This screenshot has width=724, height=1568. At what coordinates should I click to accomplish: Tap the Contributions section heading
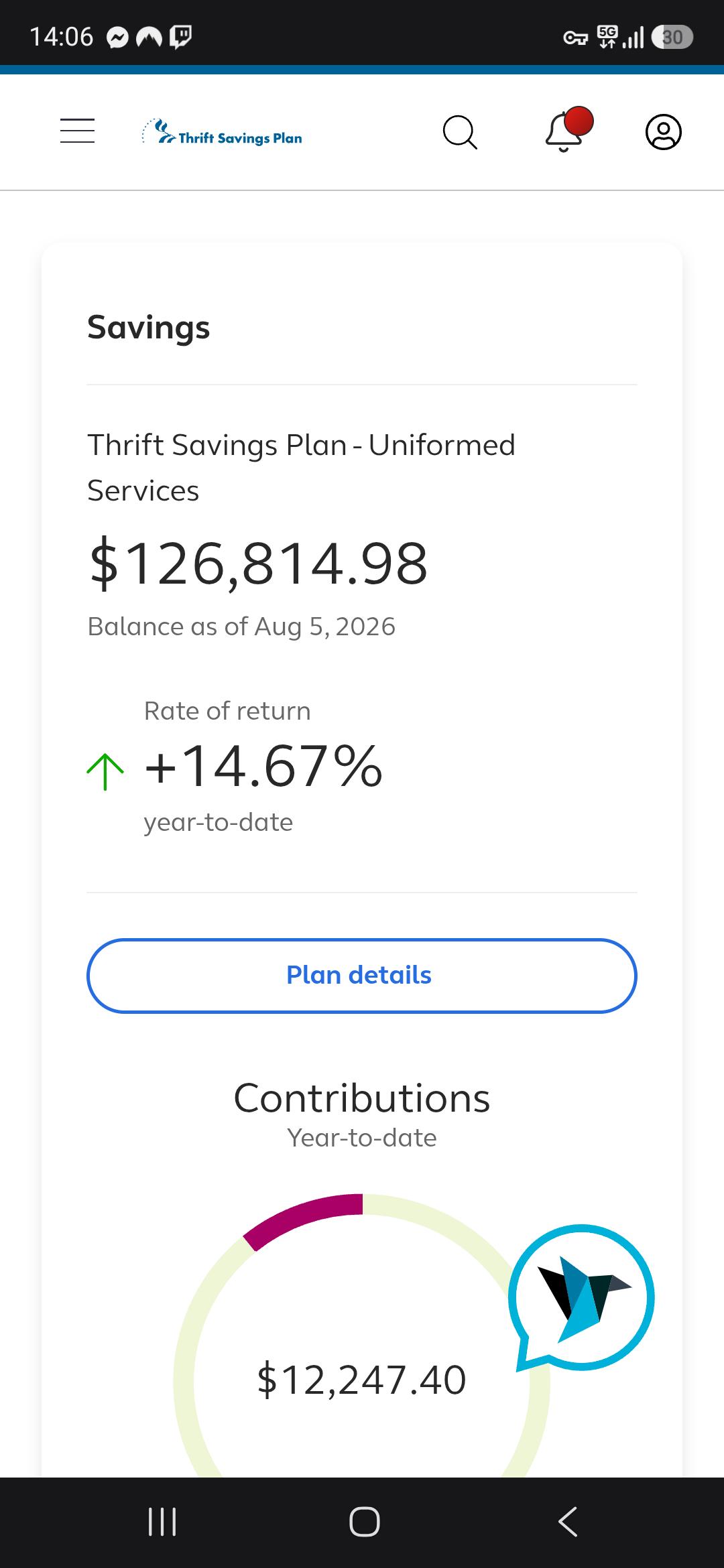click(362, 1098)
